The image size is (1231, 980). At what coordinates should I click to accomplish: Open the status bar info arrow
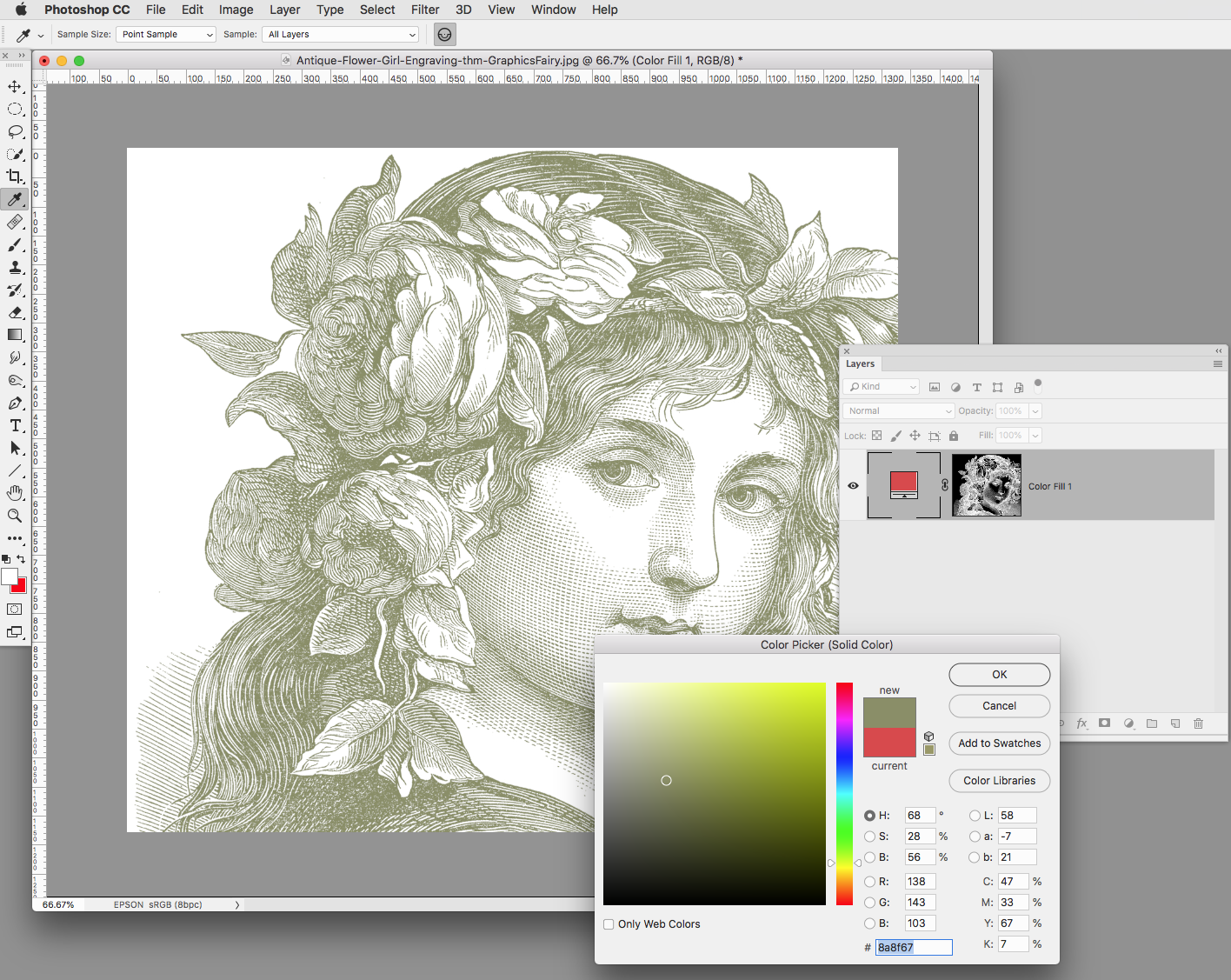[237, 905]
